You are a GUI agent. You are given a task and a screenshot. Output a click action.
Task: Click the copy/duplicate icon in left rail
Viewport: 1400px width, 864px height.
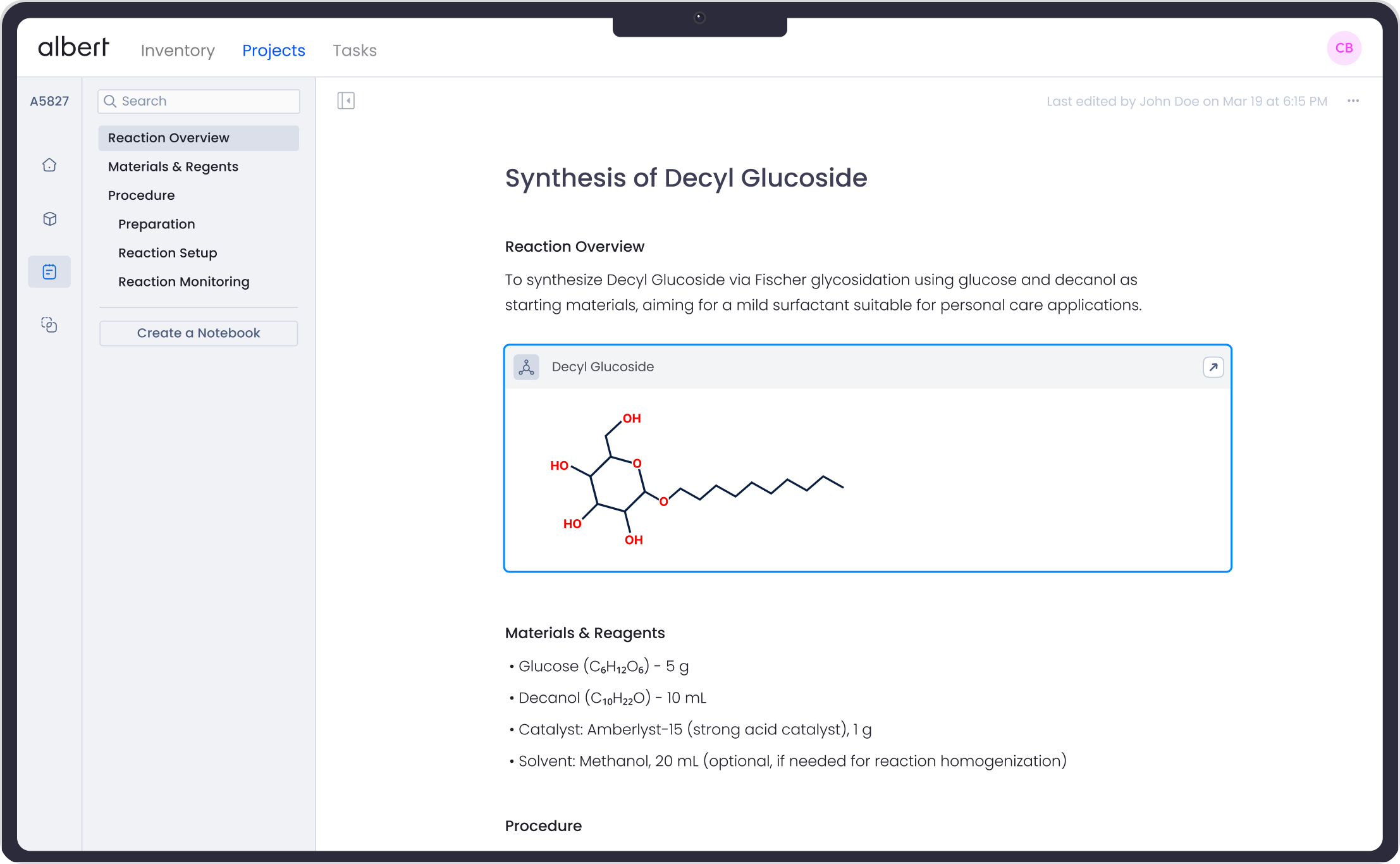49,325
